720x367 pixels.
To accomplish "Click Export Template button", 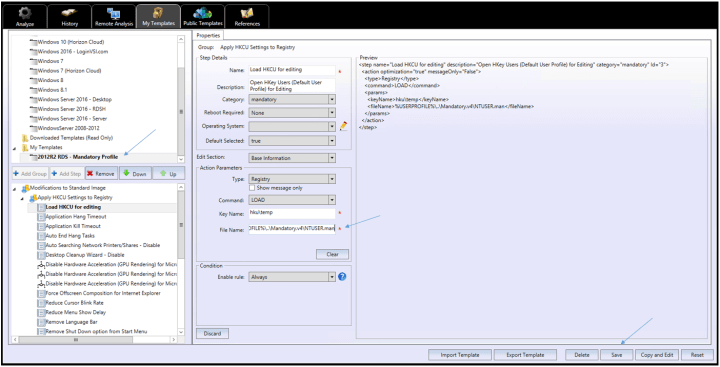I will 525,355.
